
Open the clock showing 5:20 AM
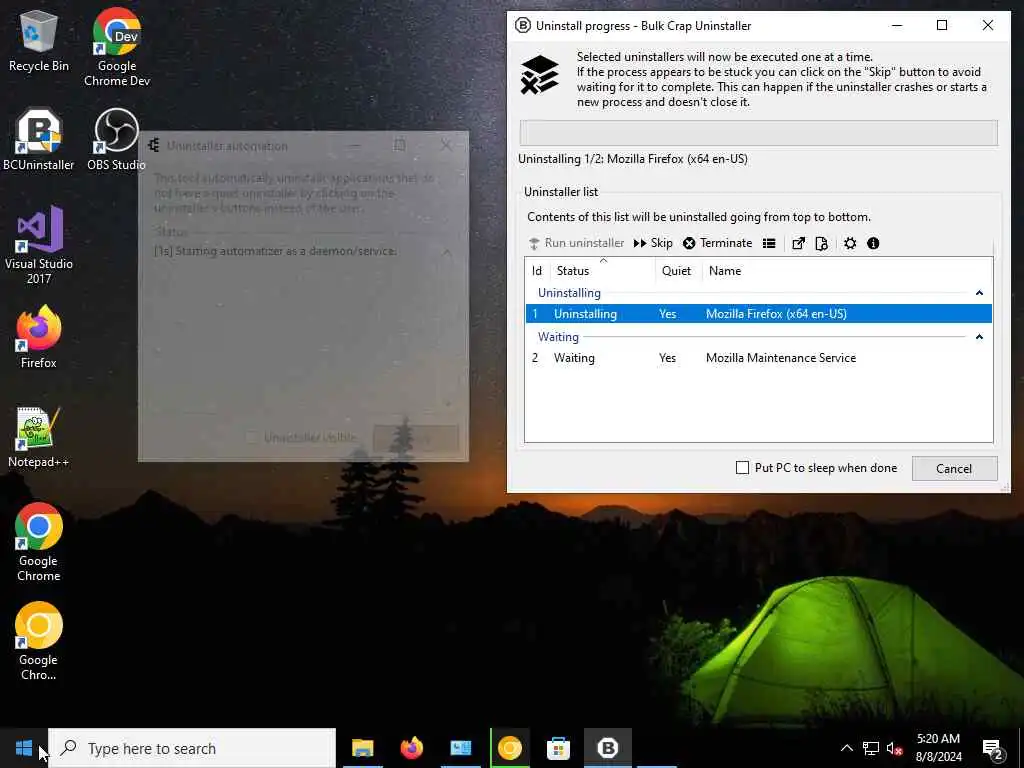pyautogui.click(x=938, y=748)
